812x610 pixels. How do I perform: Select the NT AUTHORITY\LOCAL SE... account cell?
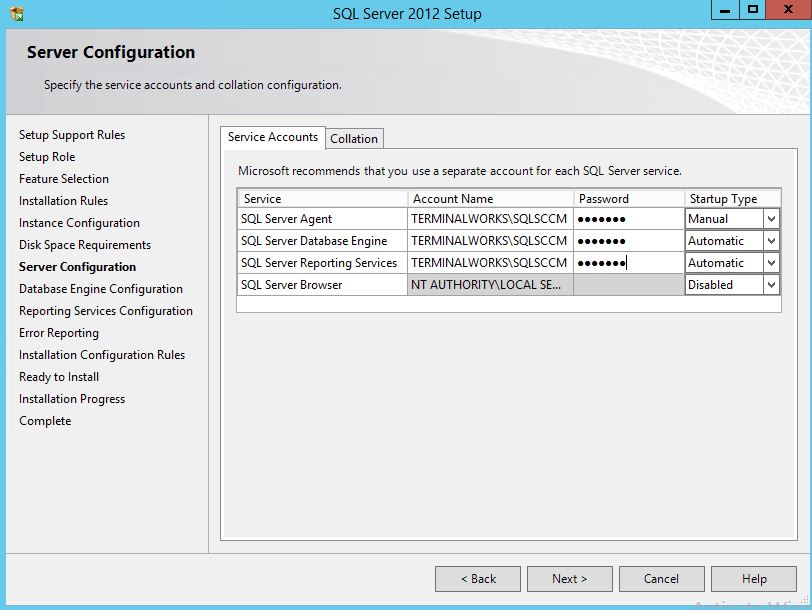[x=490, y=285]
